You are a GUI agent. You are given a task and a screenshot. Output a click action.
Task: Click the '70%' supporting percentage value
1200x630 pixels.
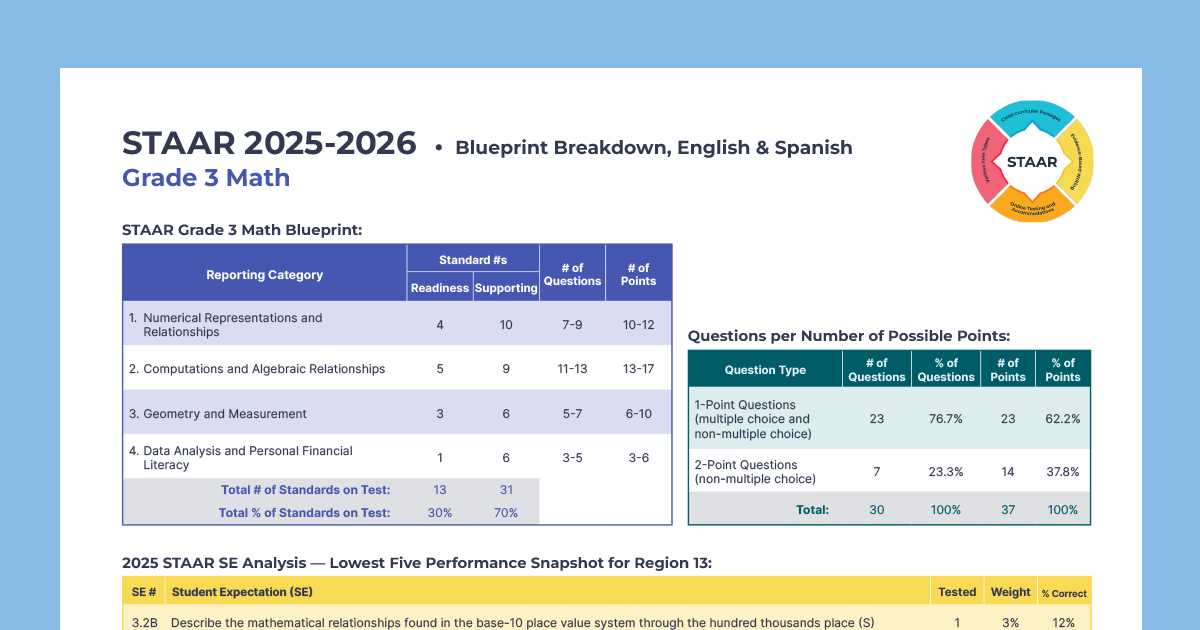click(506, 513)
